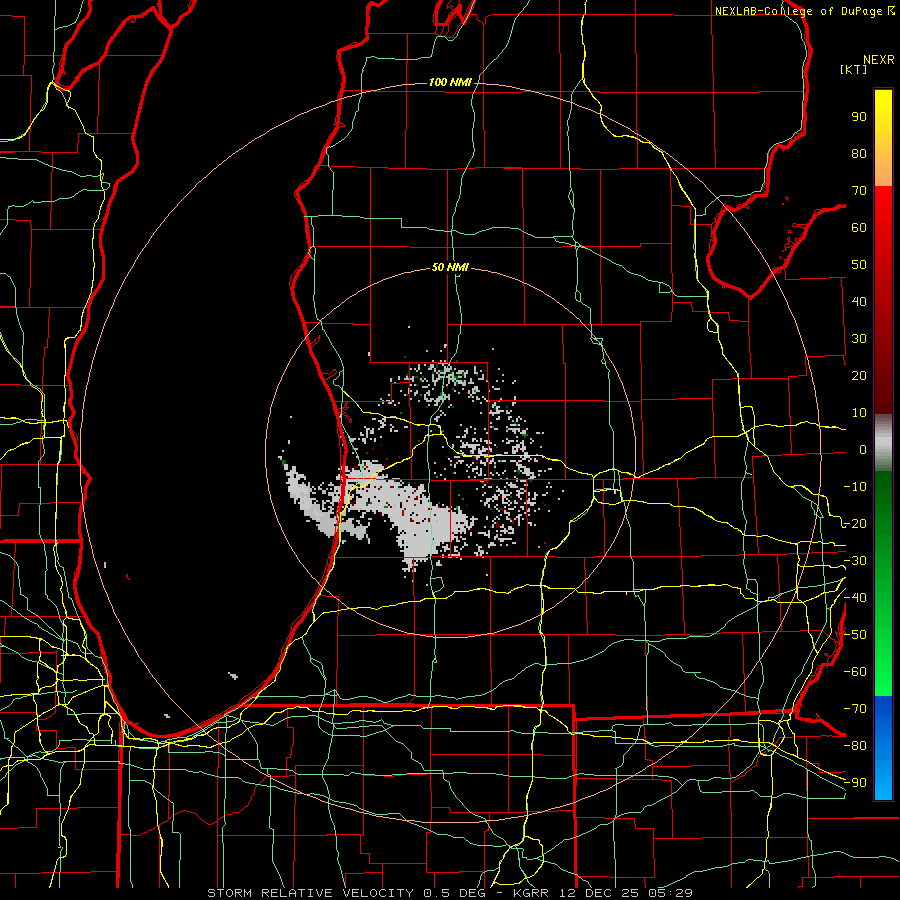Click the -60 value on the velocity scale
Screen dimensions: 900x900
(x=855, y=672)
